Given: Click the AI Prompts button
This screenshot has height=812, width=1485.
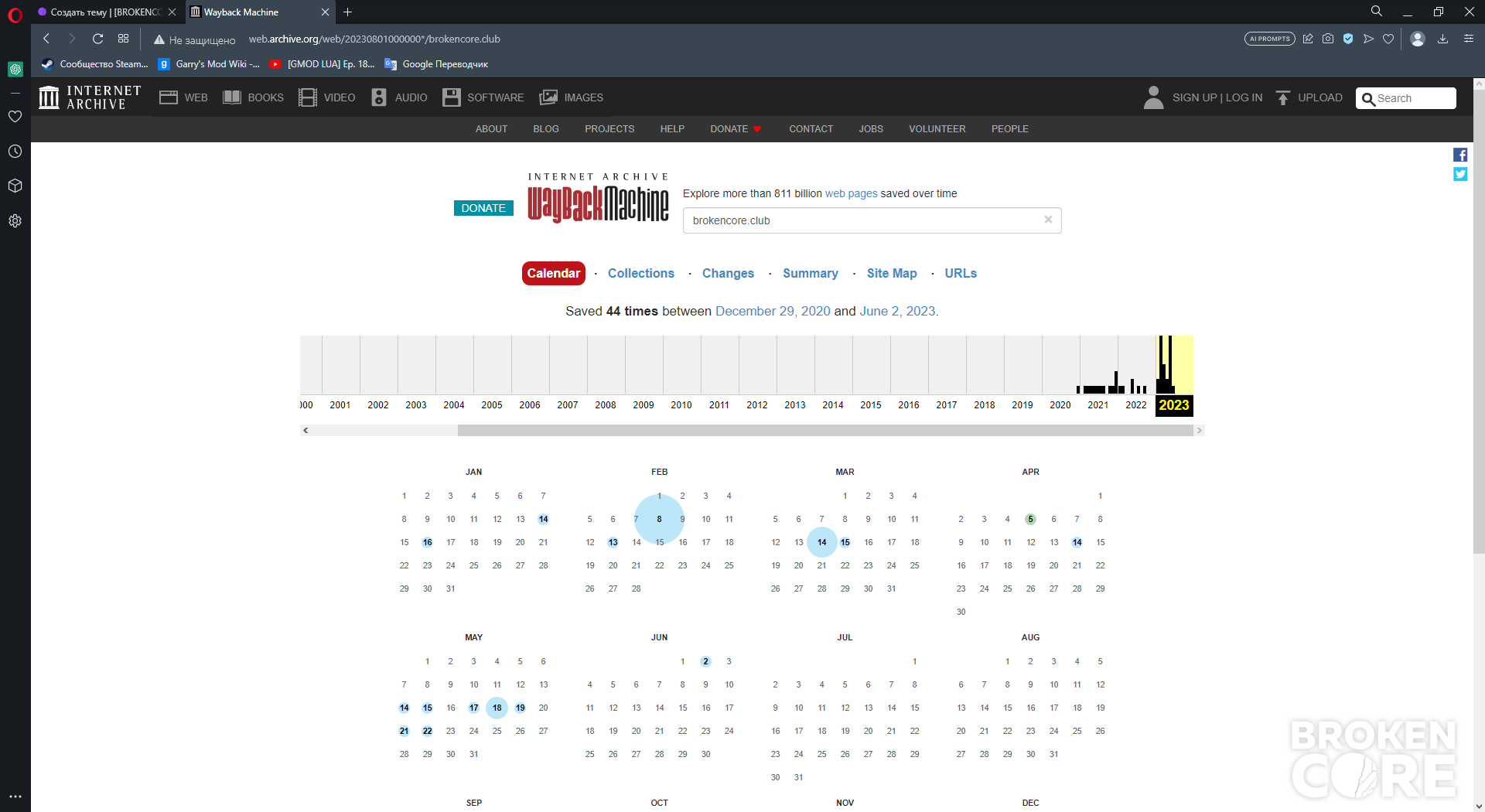Looking at the screenshot, I should (1270, 39).
